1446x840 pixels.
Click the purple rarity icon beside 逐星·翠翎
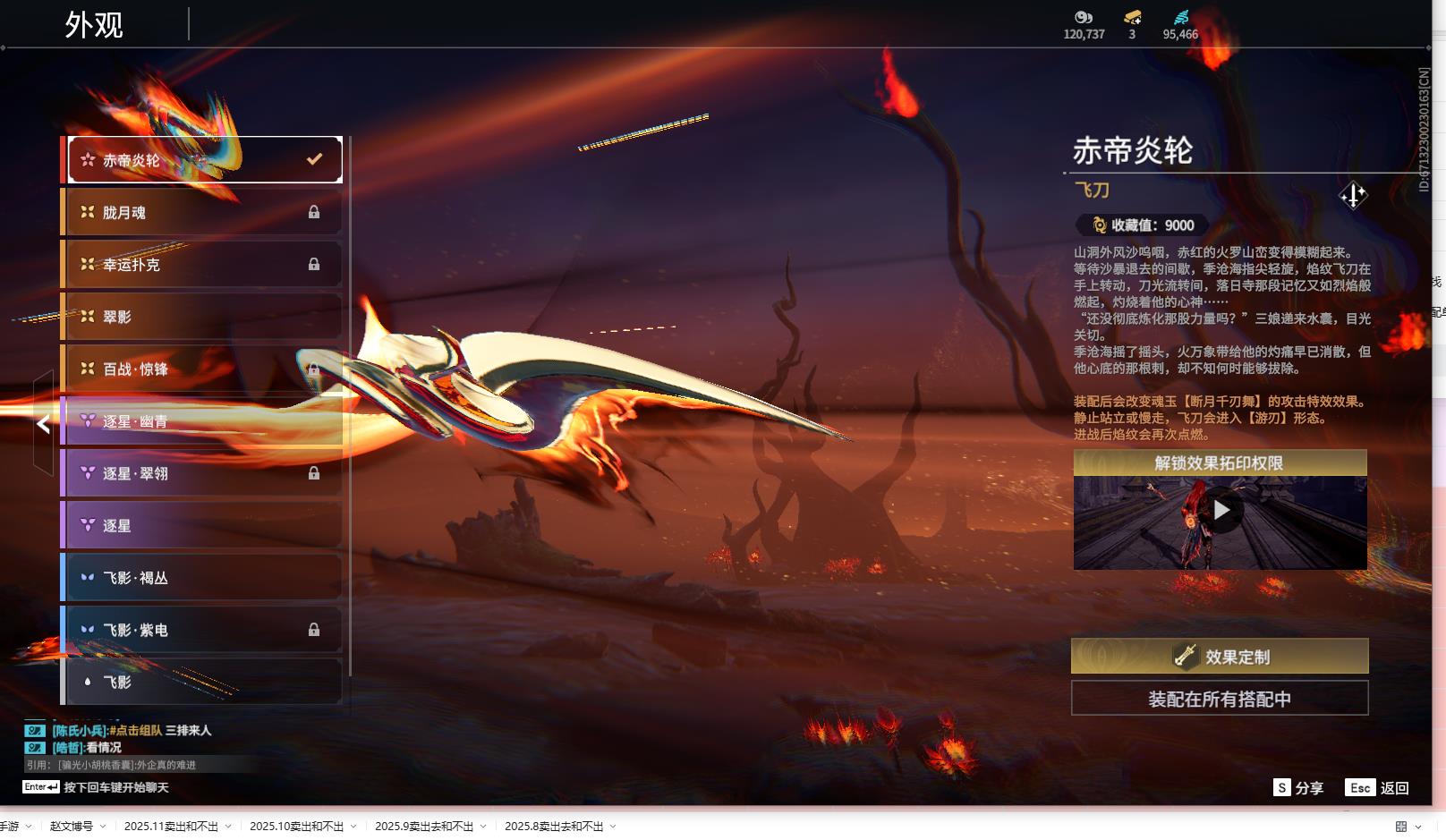click(88, 472)
